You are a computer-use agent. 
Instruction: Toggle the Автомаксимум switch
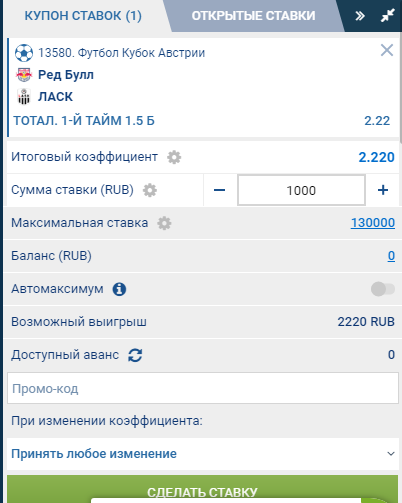tap(383, 289)
